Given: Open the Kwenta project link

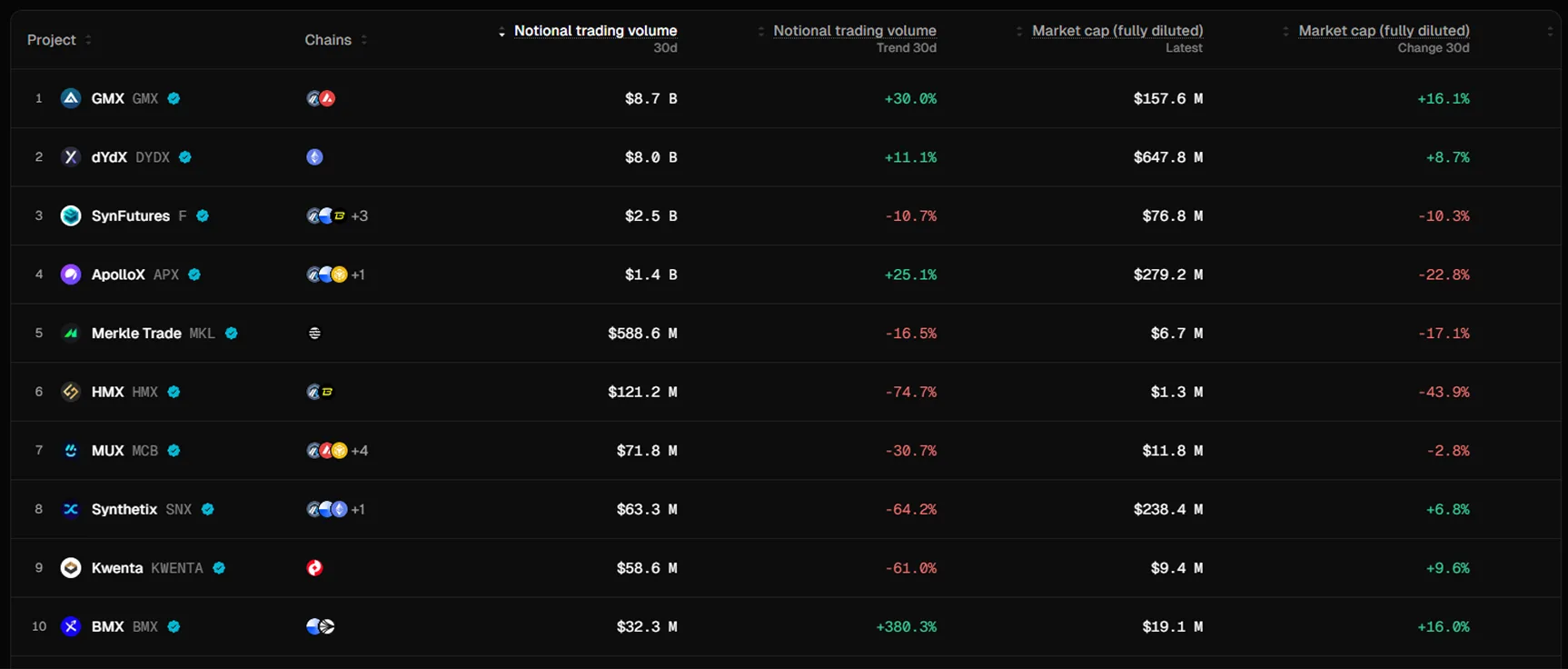Looking at the screenshot, I should (x=117, y=568).
